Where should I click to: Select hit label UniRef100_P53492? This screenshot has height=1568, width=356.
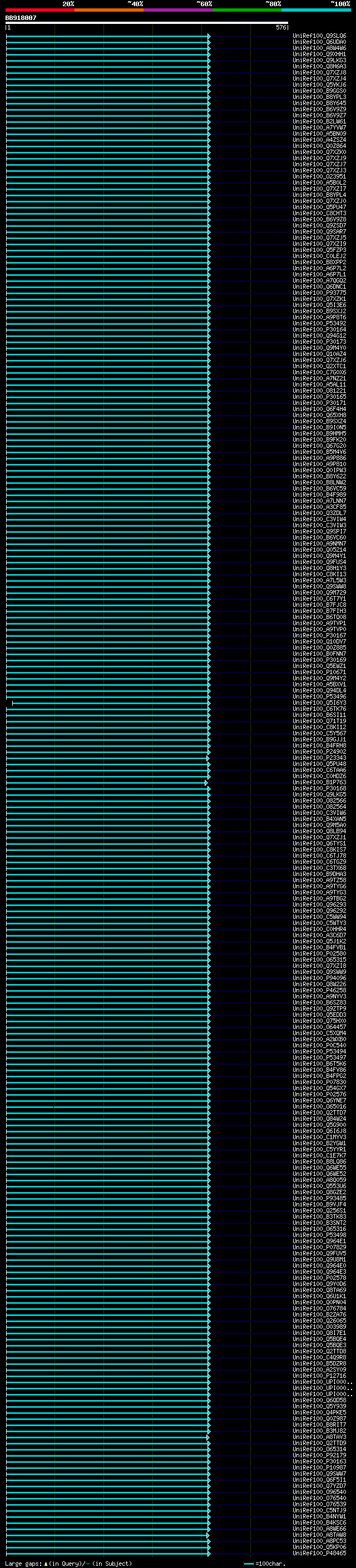(x=319, y=323)
